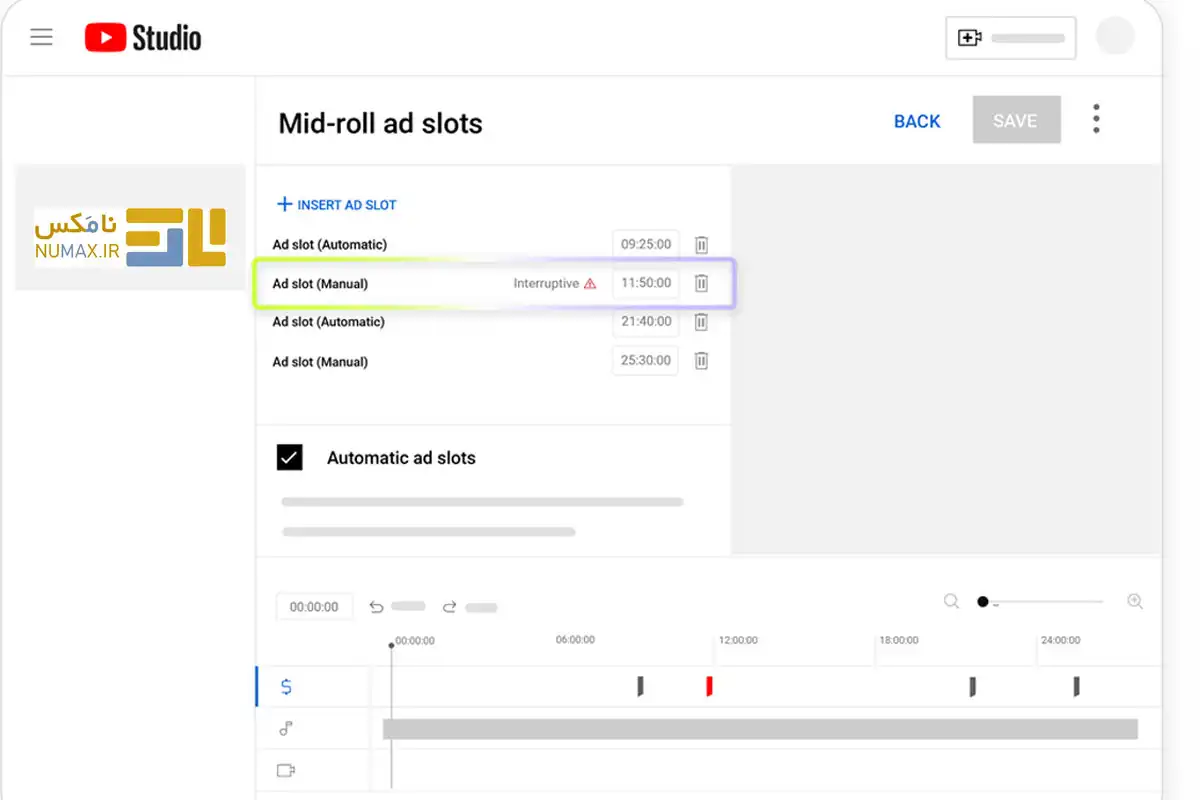Select the dollar-sign ads track icon
The height and width of the screenshot is (800, 1200).
[287, 687]
